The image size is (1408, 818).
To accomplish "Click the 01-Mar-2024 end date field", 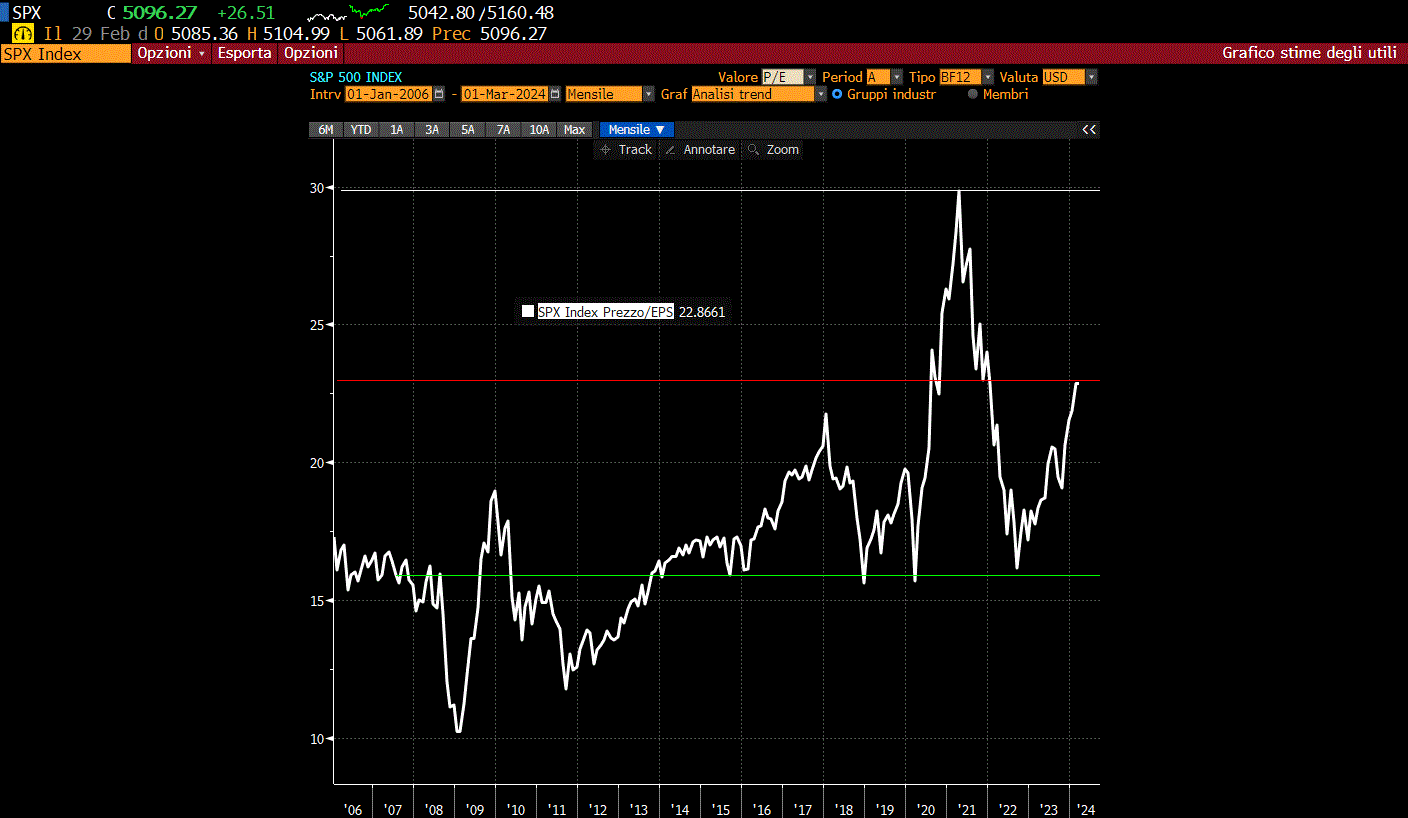I will (x=504, y=94).
